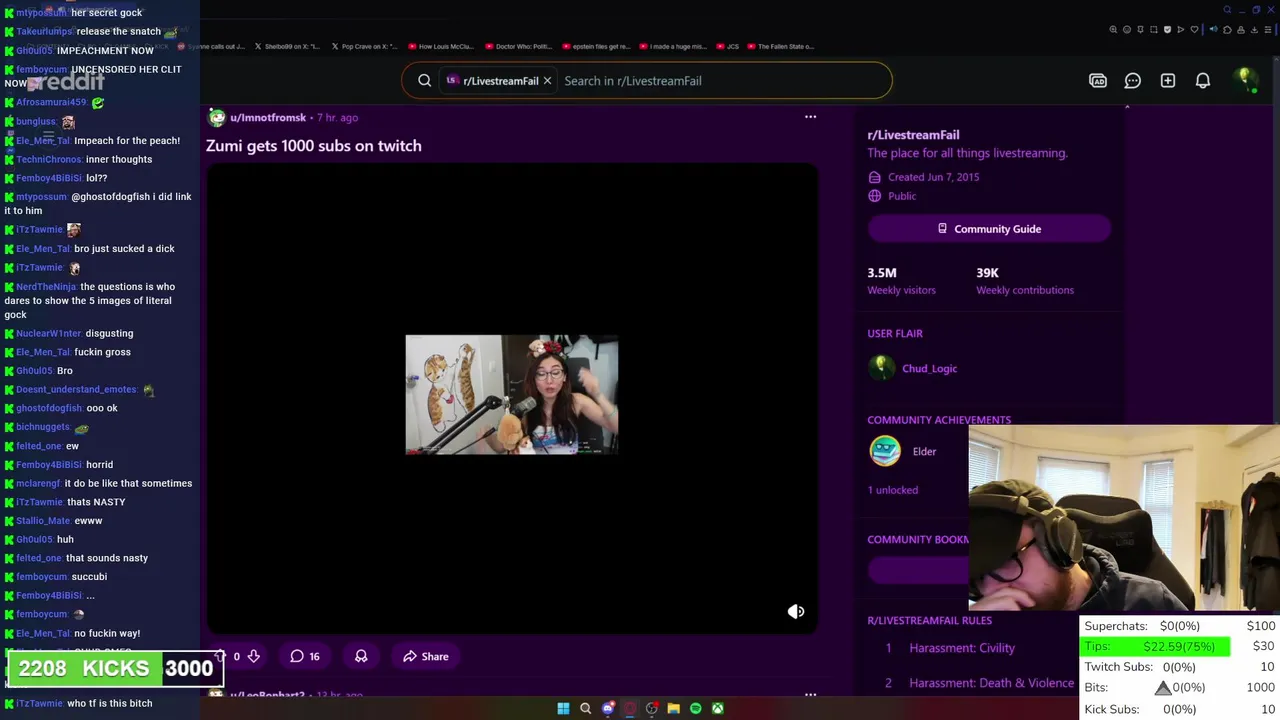Open the Opera GX browser taskbar icon
1280x720 pixels.
(x=629, y=708)
